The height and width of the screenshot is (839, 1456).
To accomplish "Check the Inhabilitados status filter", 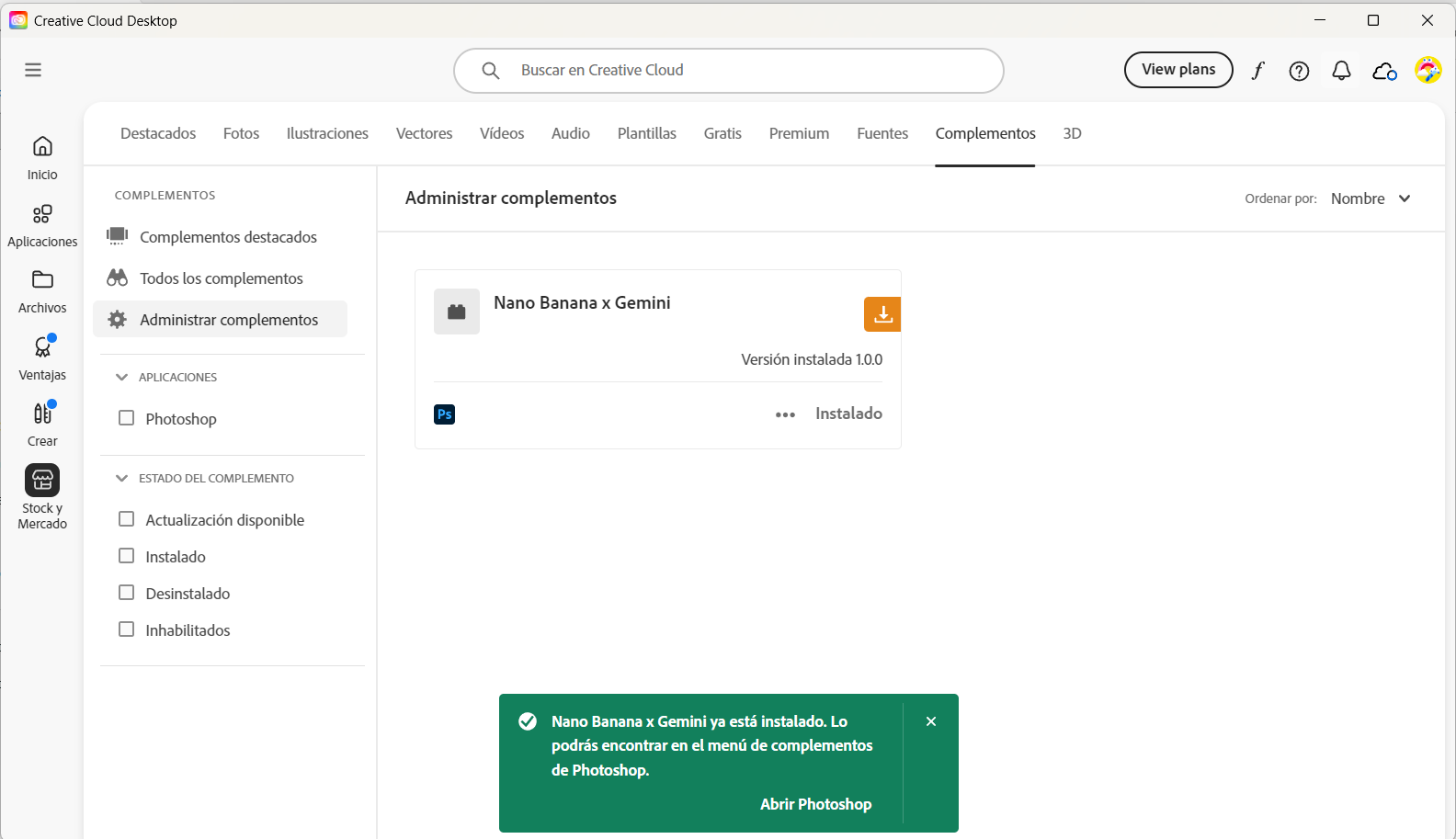I will pos(127,629).
